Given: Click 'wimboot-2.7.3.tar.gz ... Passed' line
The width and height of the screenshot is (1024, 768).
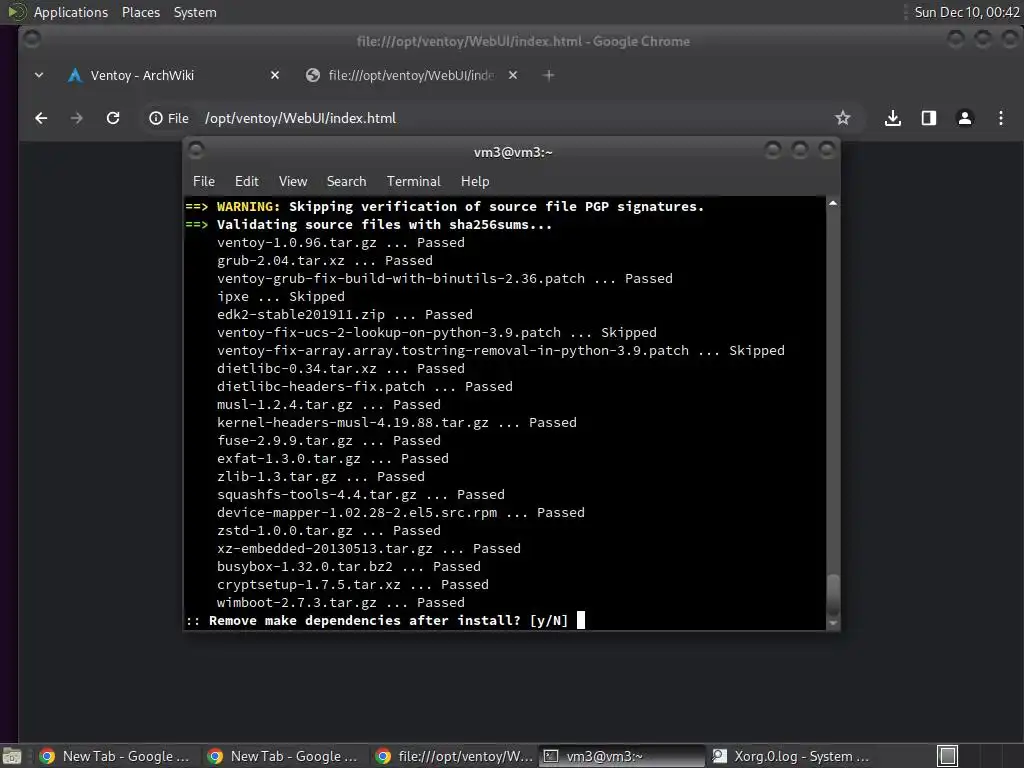Looking at the screenshot, I should click(x=341, y=603).
